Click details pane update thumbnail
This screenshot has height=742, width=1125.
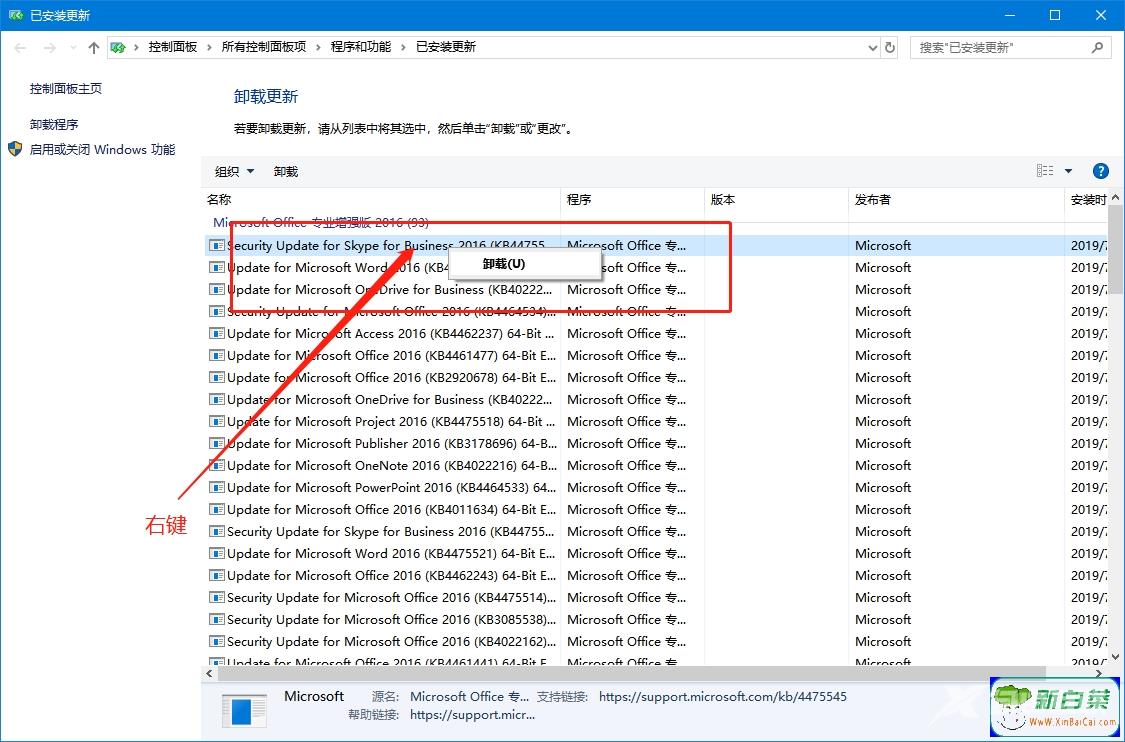244,711
